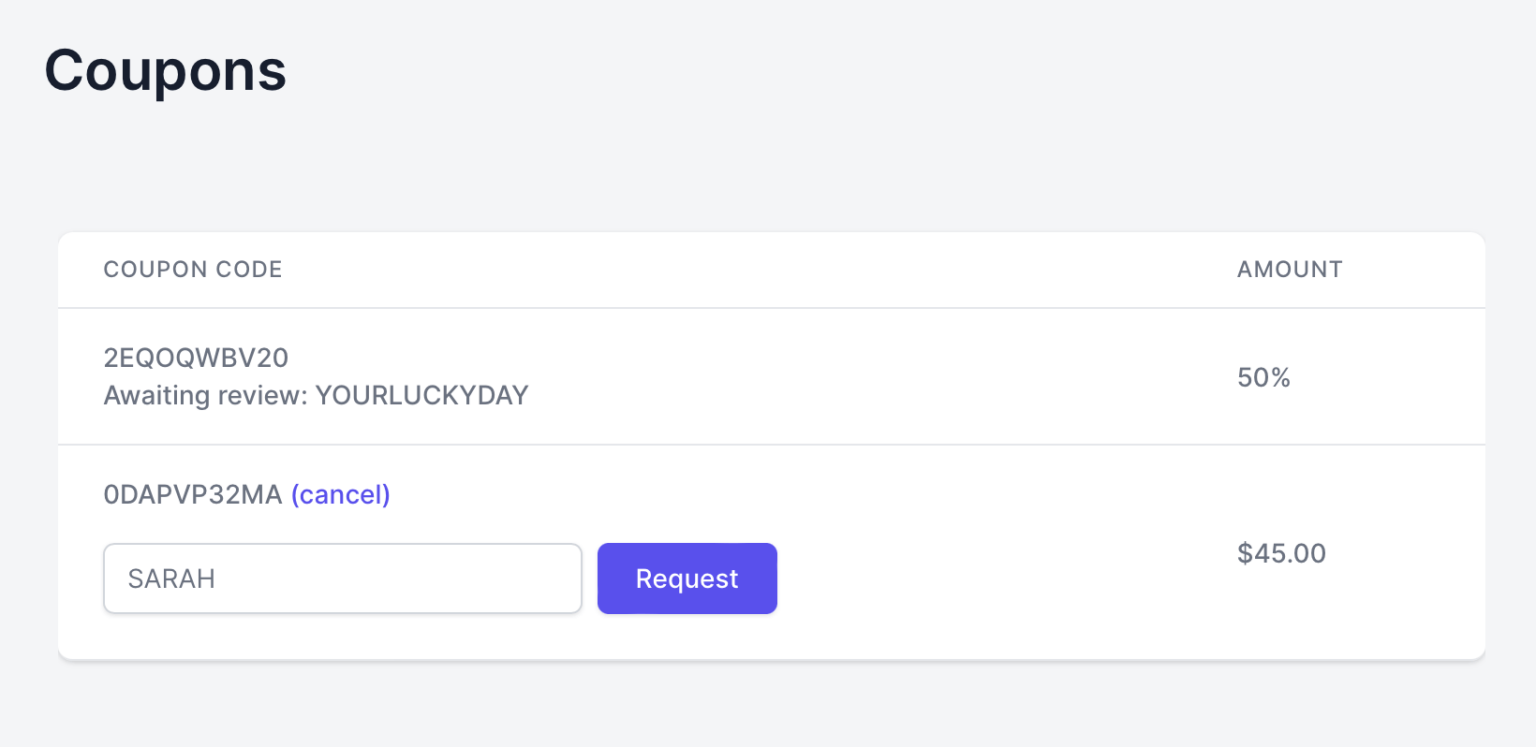
Task: Click the Coupons page heading
Action: point(165,71)
